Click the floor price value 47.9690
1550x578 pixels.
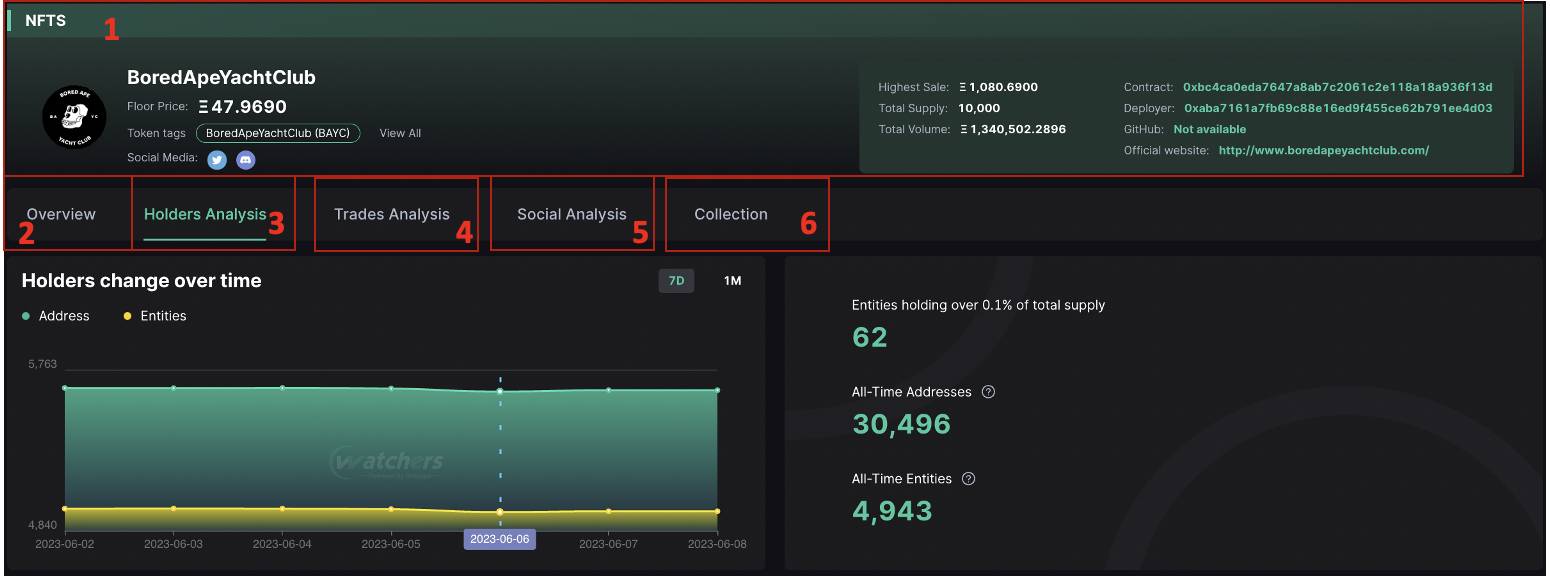pos(242,106)
